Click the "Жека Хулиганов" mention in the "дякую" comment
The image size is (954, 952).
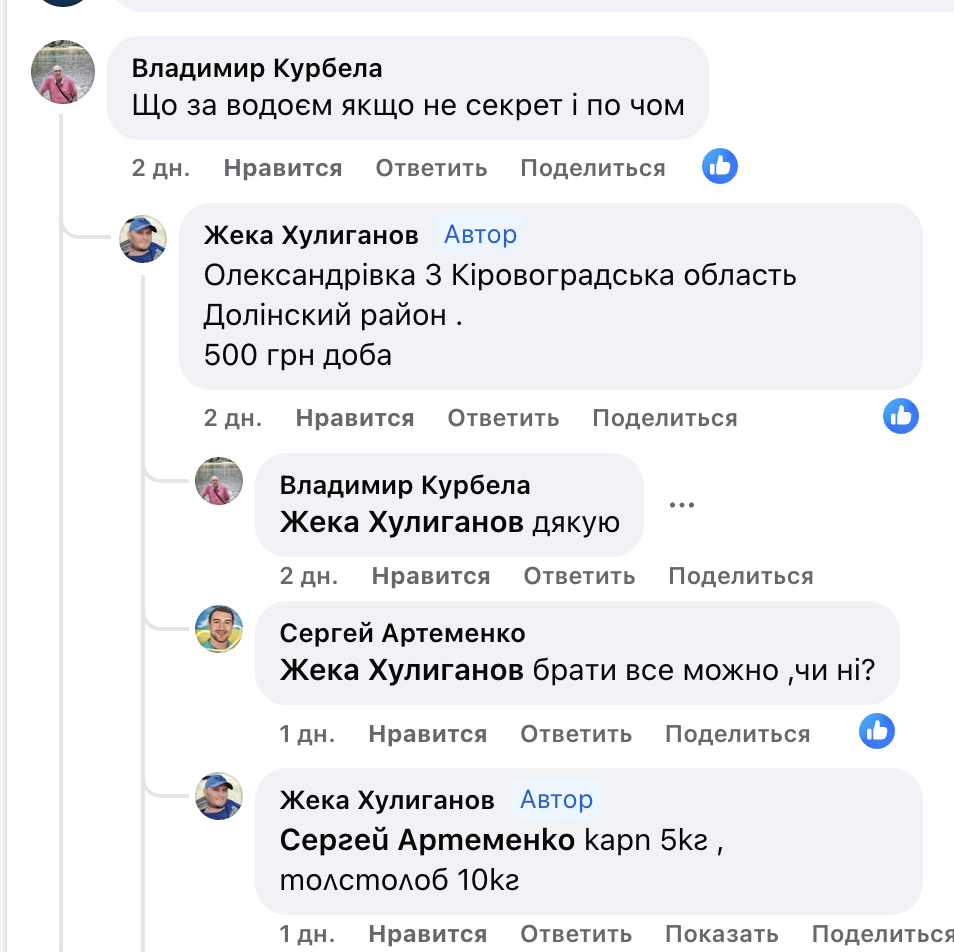click(402, 522)
